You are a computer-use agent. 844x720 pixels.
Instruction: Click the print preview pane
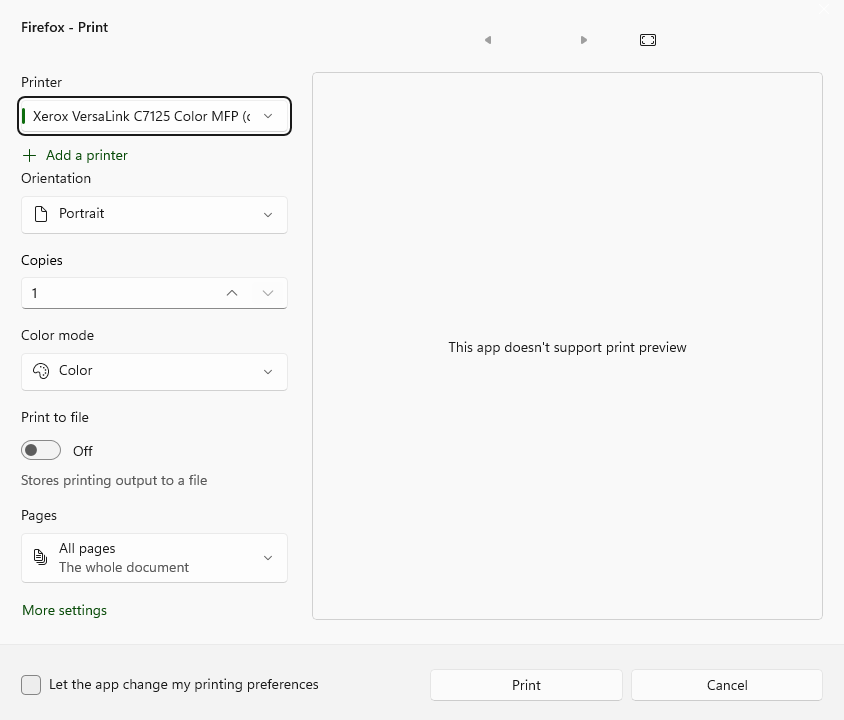(x=567, y=346)
